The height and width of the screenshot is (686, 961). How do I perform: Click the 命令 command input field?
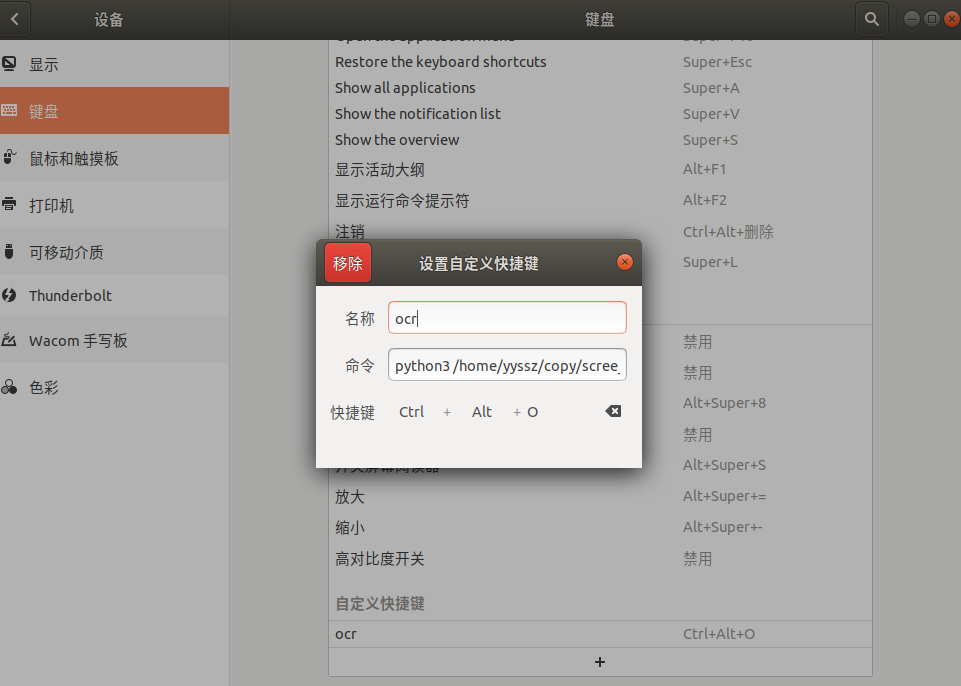[507, 365]
